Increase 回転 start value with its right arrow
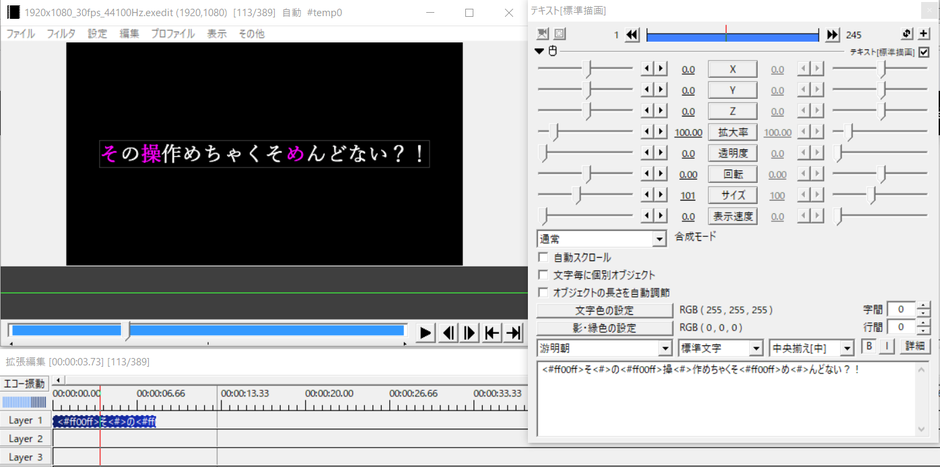 tap(661, 174)
